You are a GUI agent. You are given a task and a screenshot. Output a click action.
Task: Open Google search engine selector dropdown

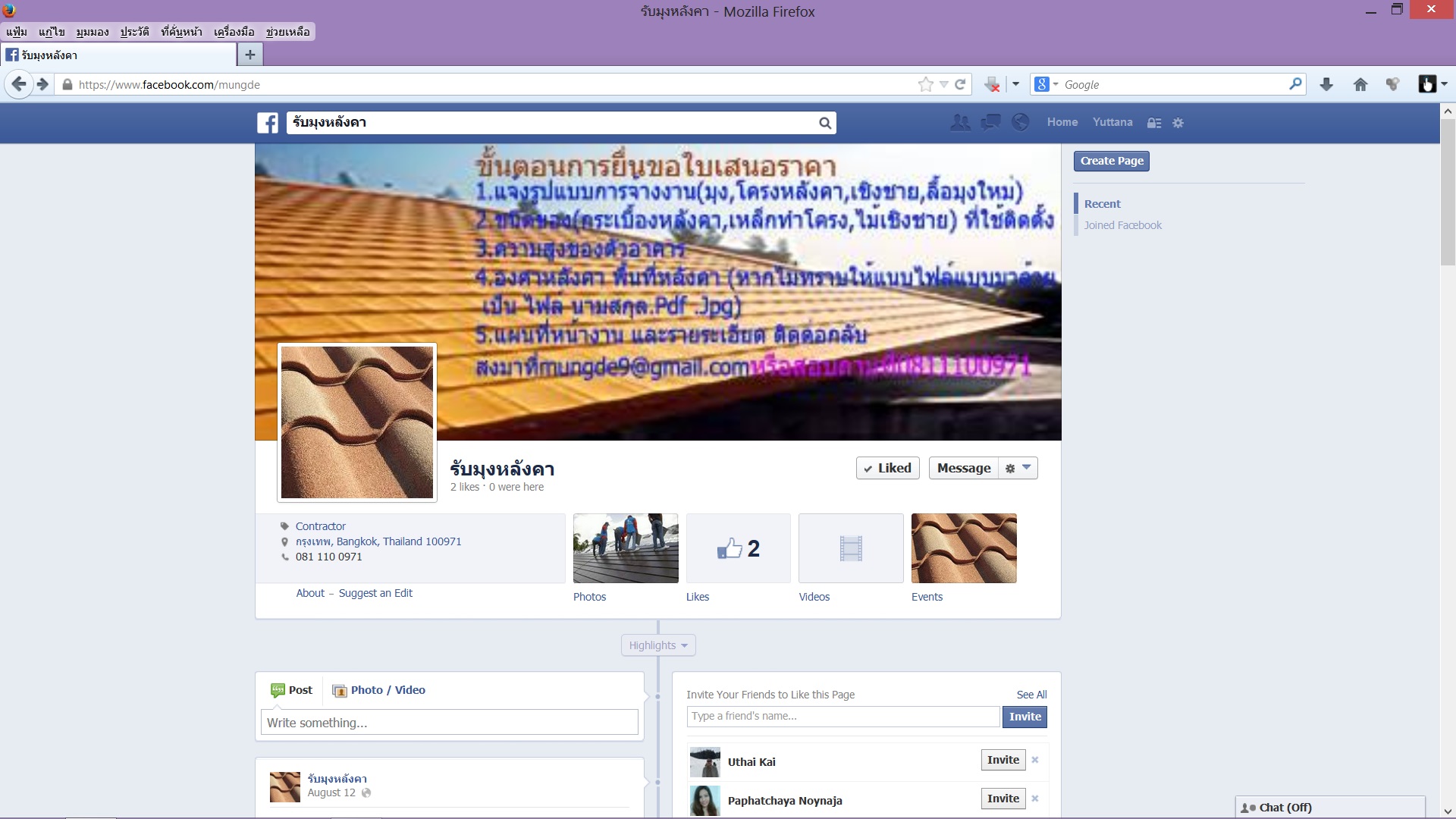tap(1046, 85)
